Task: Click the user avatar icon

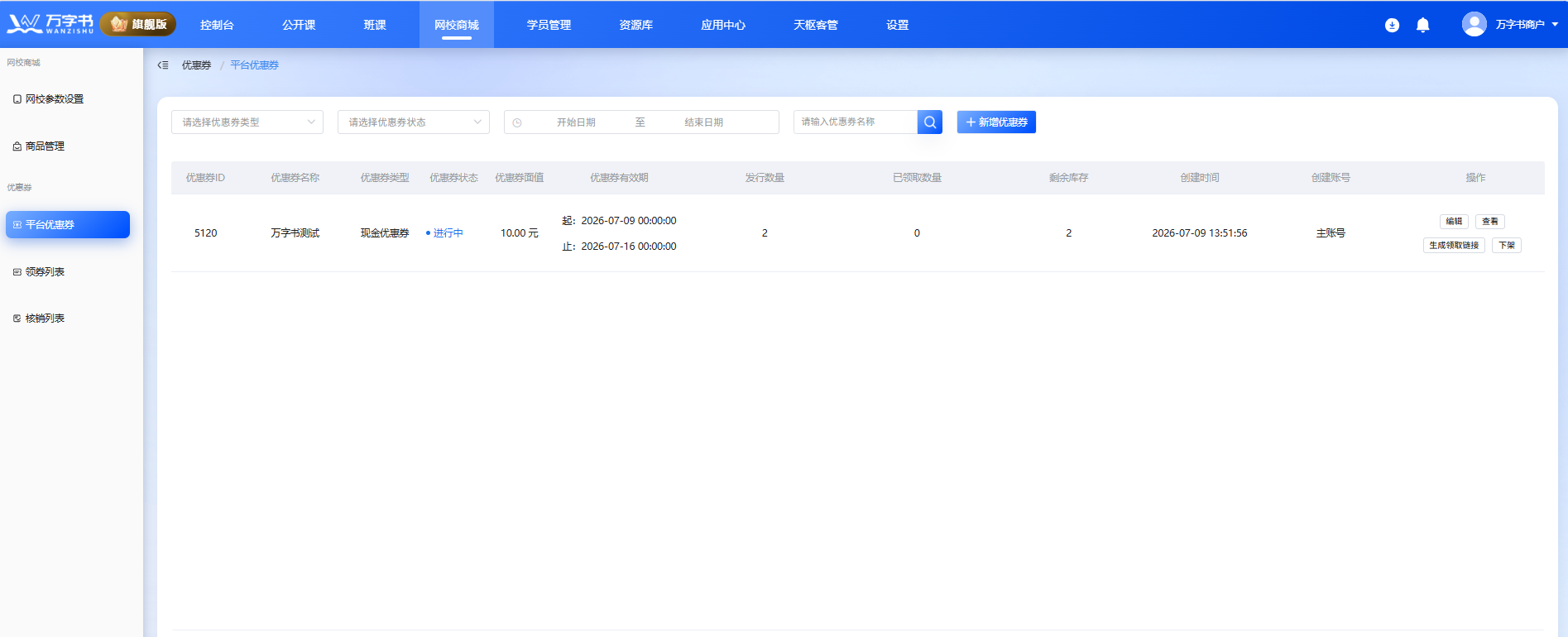Action: (1474, 24)
